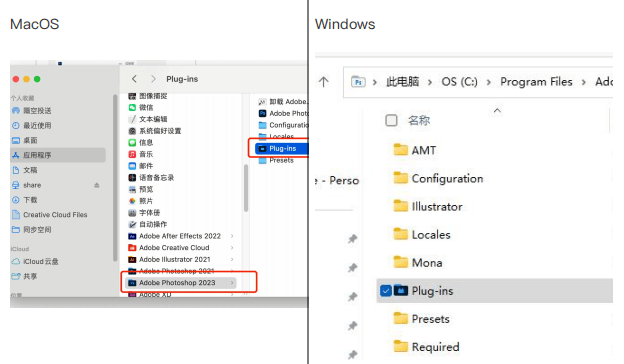Select 系统偏好设置 app
Screen dimensions: 624x364
[155, 131]
